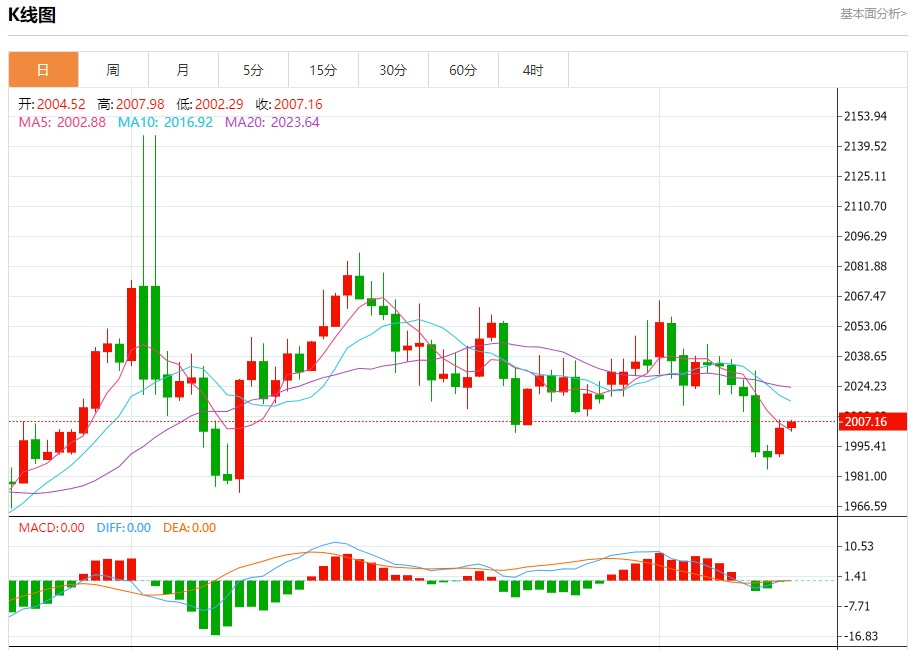Click the 2125.11 price axis label

pos(865,176)
